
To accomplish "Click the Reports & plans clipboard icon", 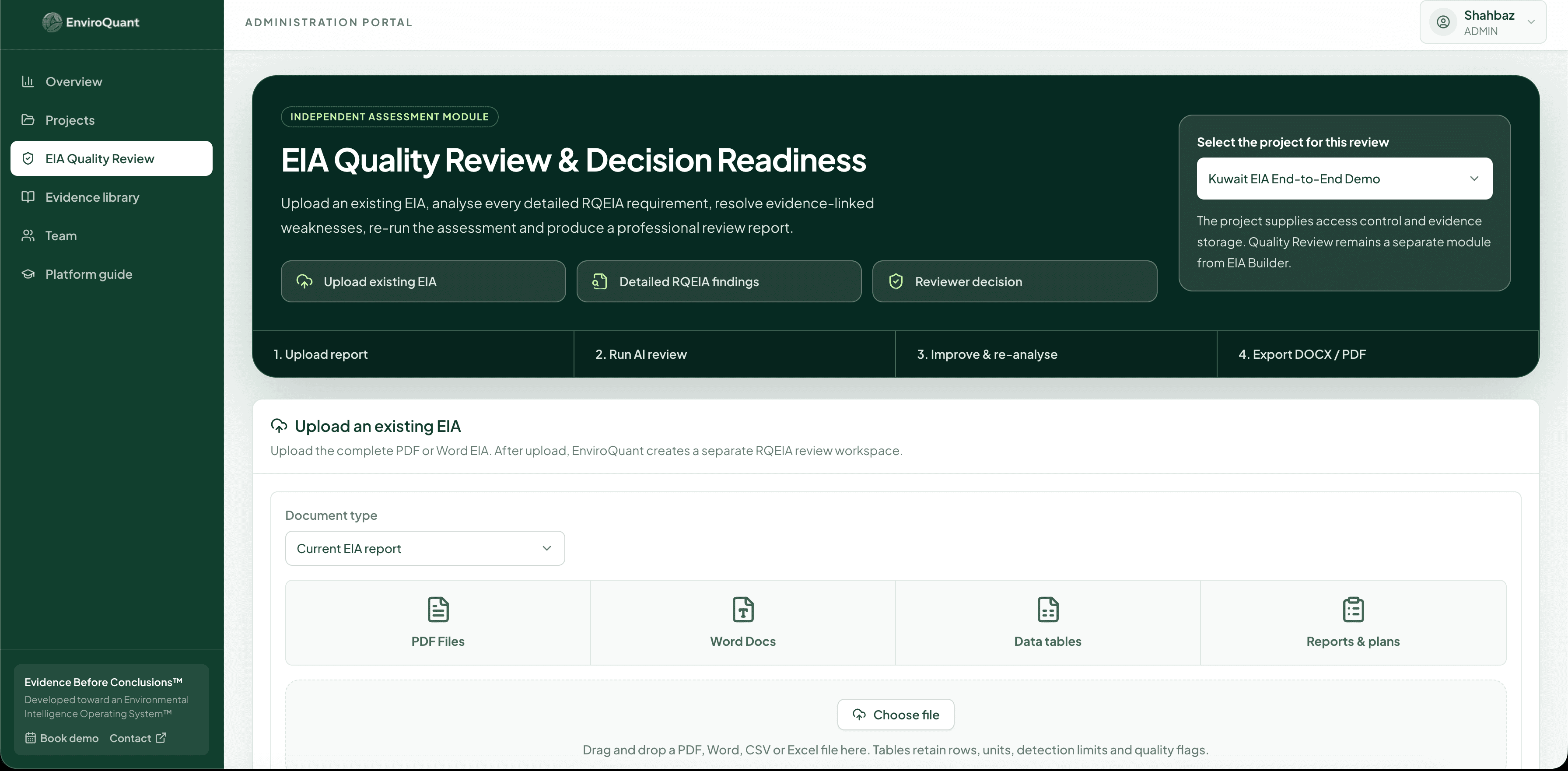I will pyautogui.click(x=1353, y=609).
